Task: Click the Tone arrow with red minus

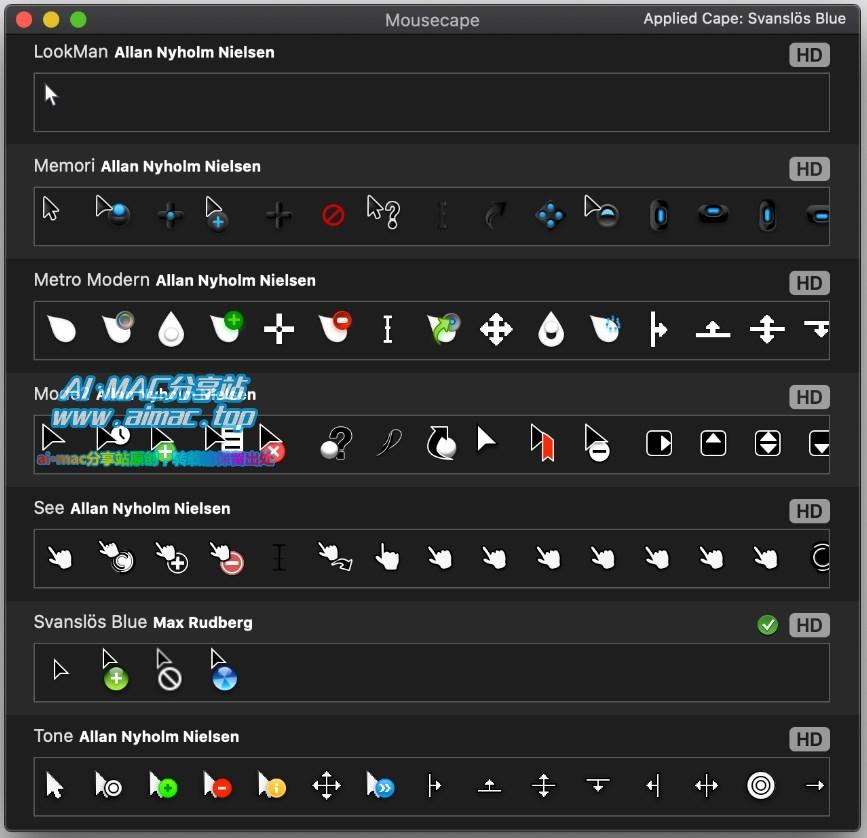Action: pyautogui.click(x=217, y=785)
